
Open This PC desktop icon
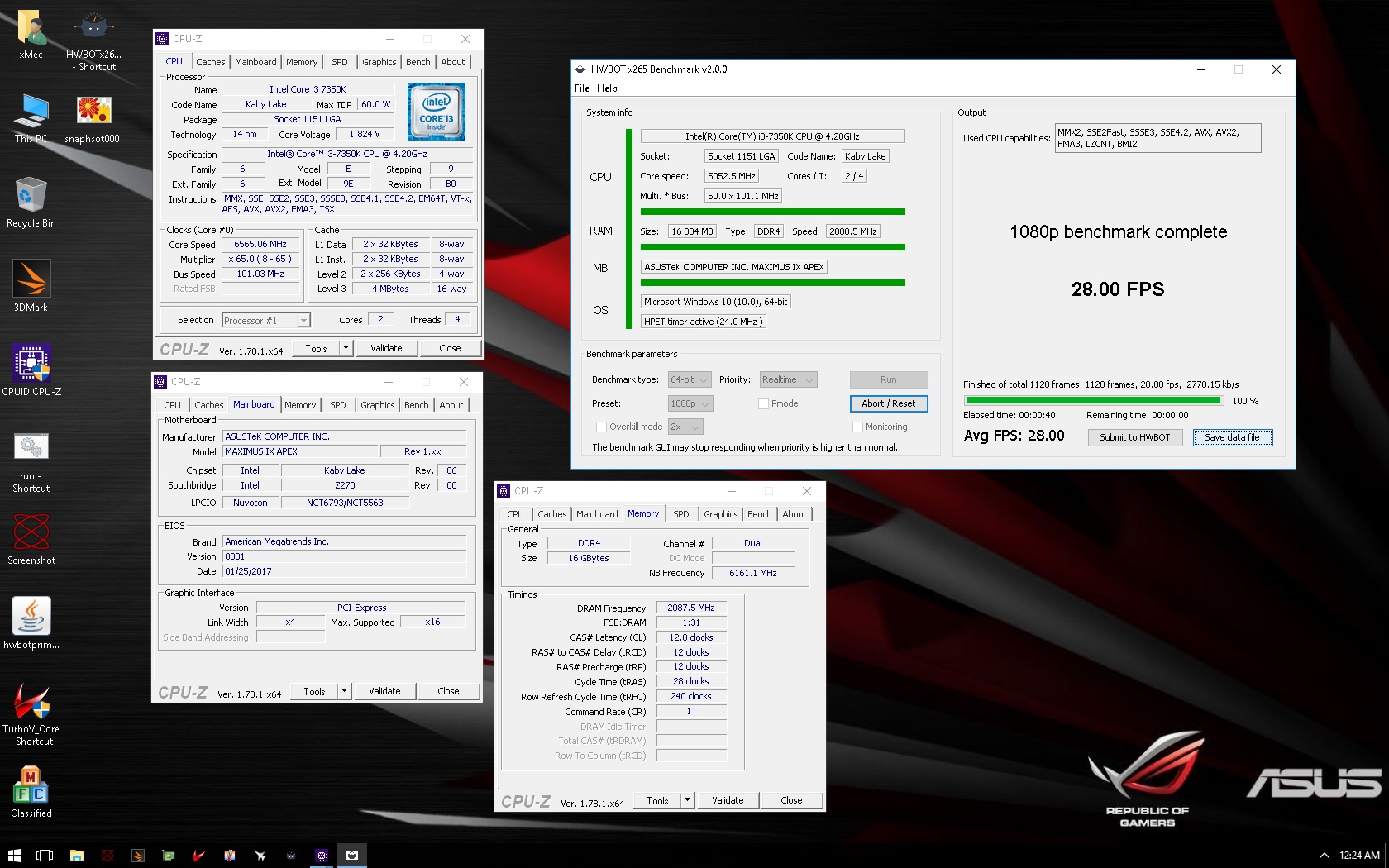tap(31, 117)
